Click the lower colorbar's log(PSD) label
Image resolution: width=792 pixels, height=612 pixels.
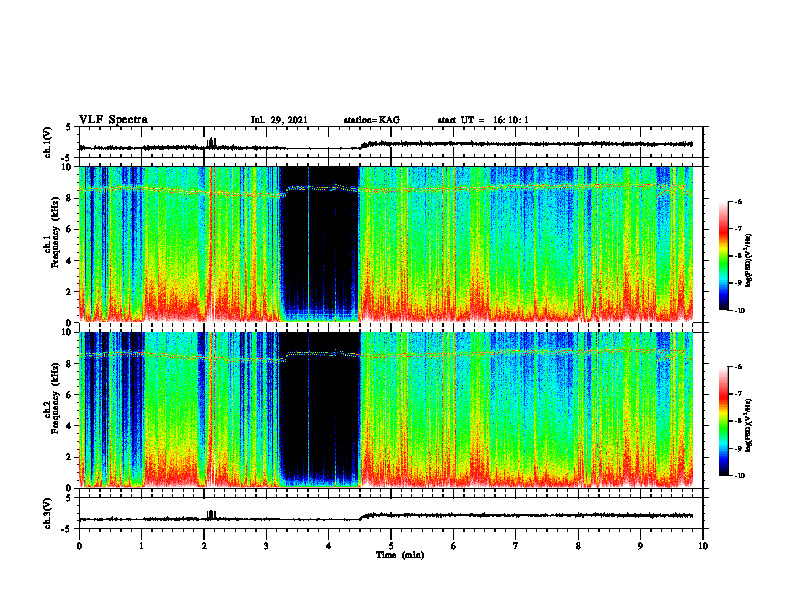749,425
